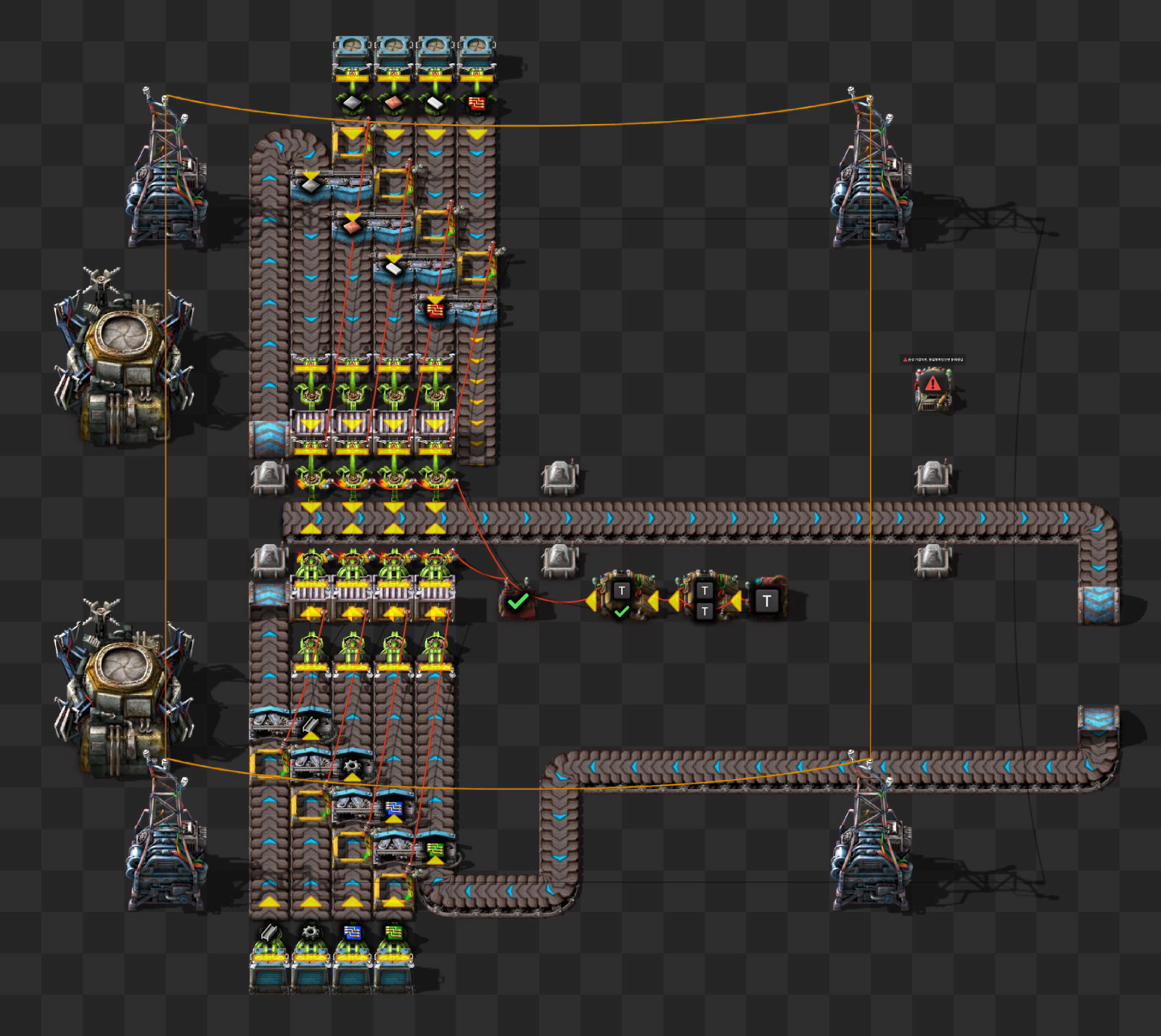Click the lamp above the belt's left end

269,477
